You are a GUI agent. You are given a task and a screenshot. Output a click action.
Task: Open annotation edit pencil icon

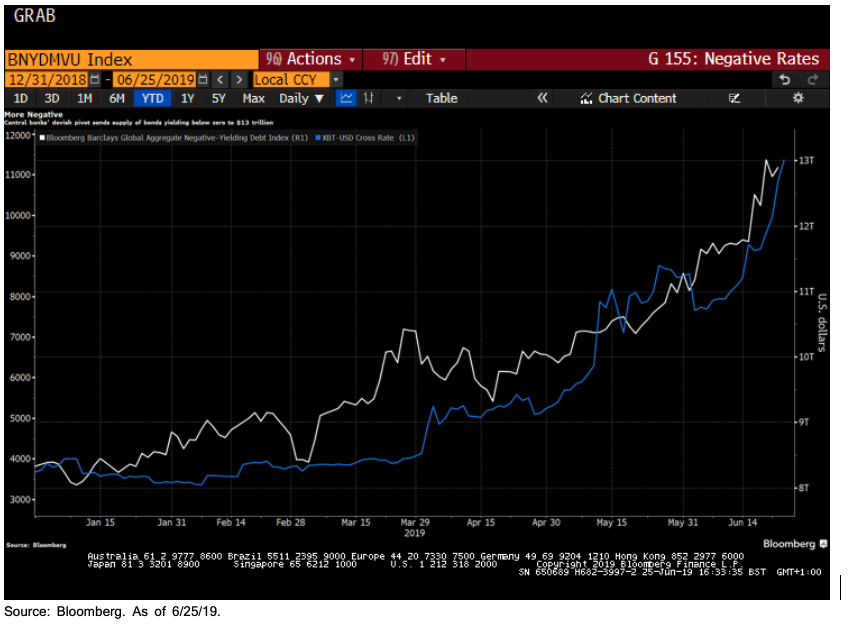point(734,98)
